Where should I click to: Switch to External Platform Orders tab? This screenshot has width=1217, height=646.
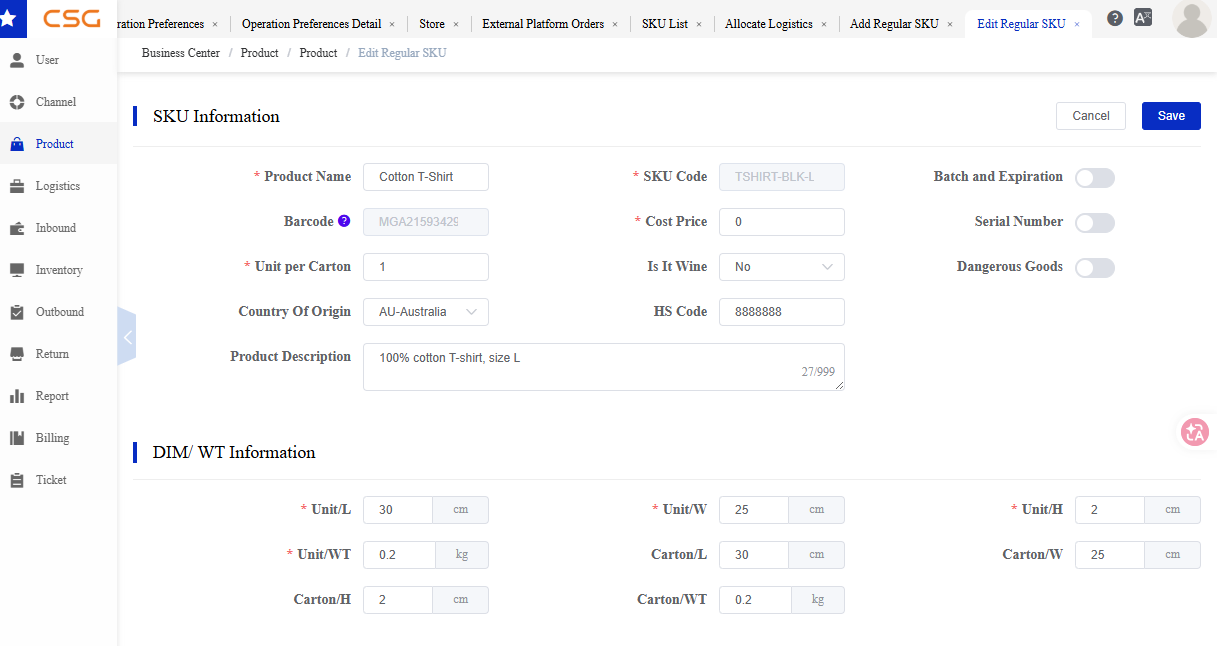pos(543,24)
